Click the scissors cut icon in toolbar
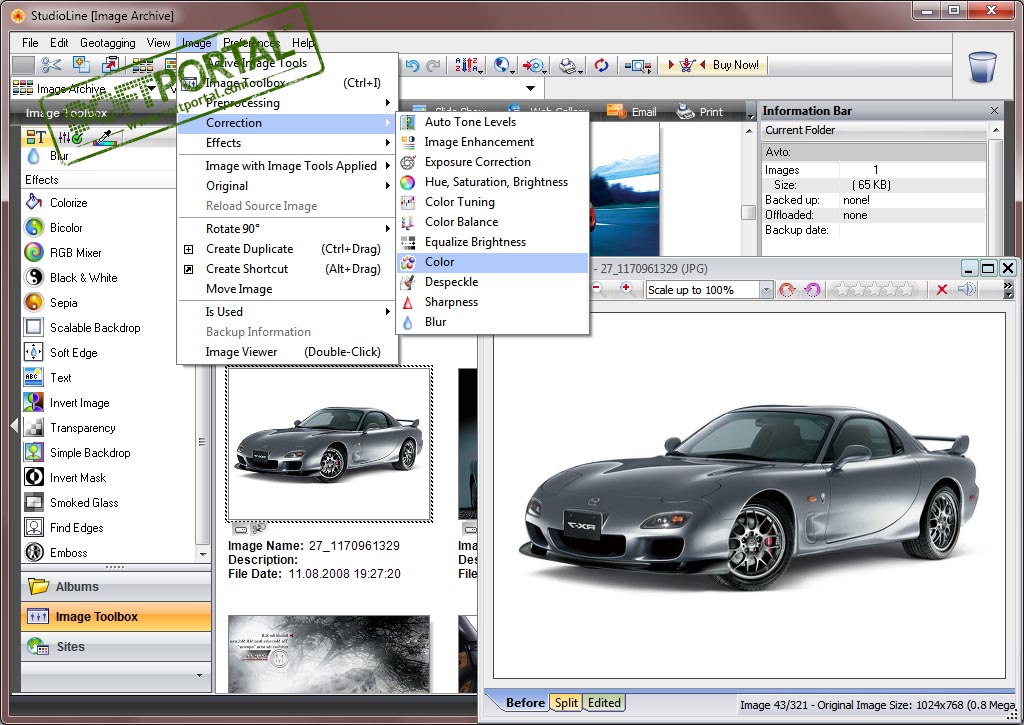Viewport: 1024px width, 725px height. point(51,65)
